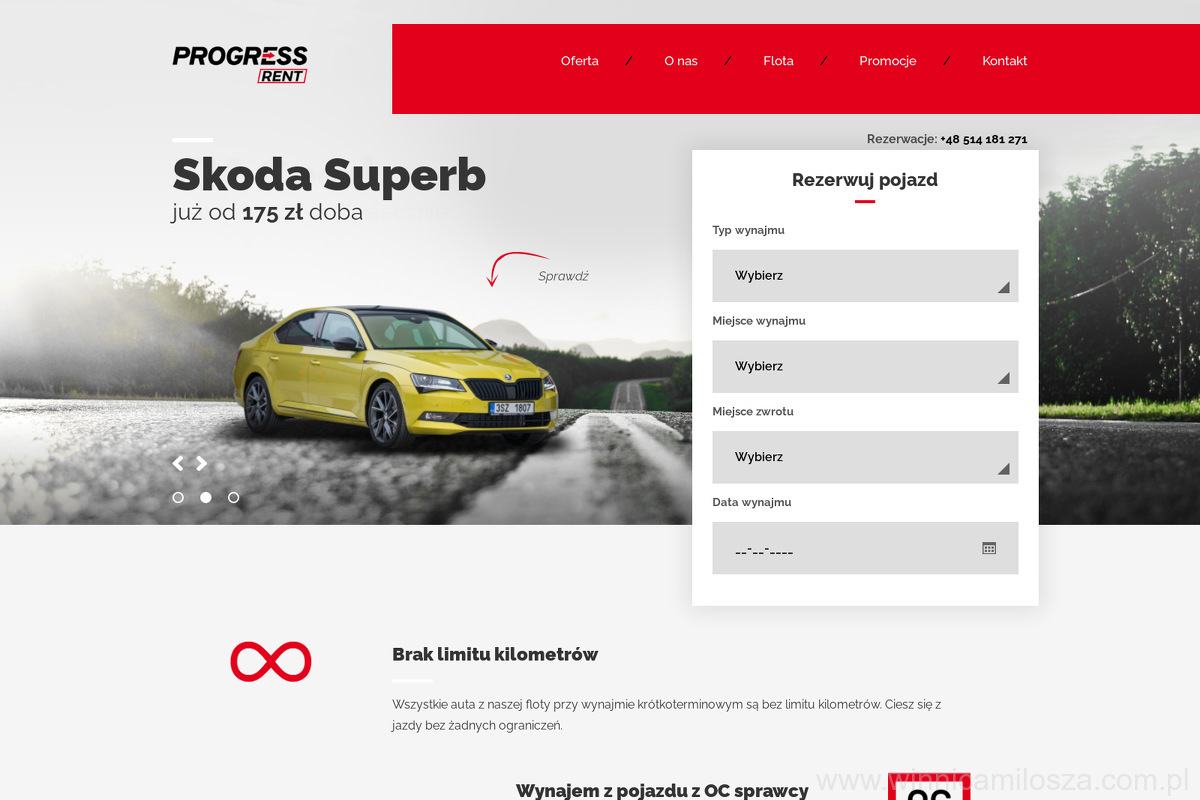This screenshot has width=1200, height=800.
Task: Focus the Data wynajmu date field
Action: click(x=865, y=548)
